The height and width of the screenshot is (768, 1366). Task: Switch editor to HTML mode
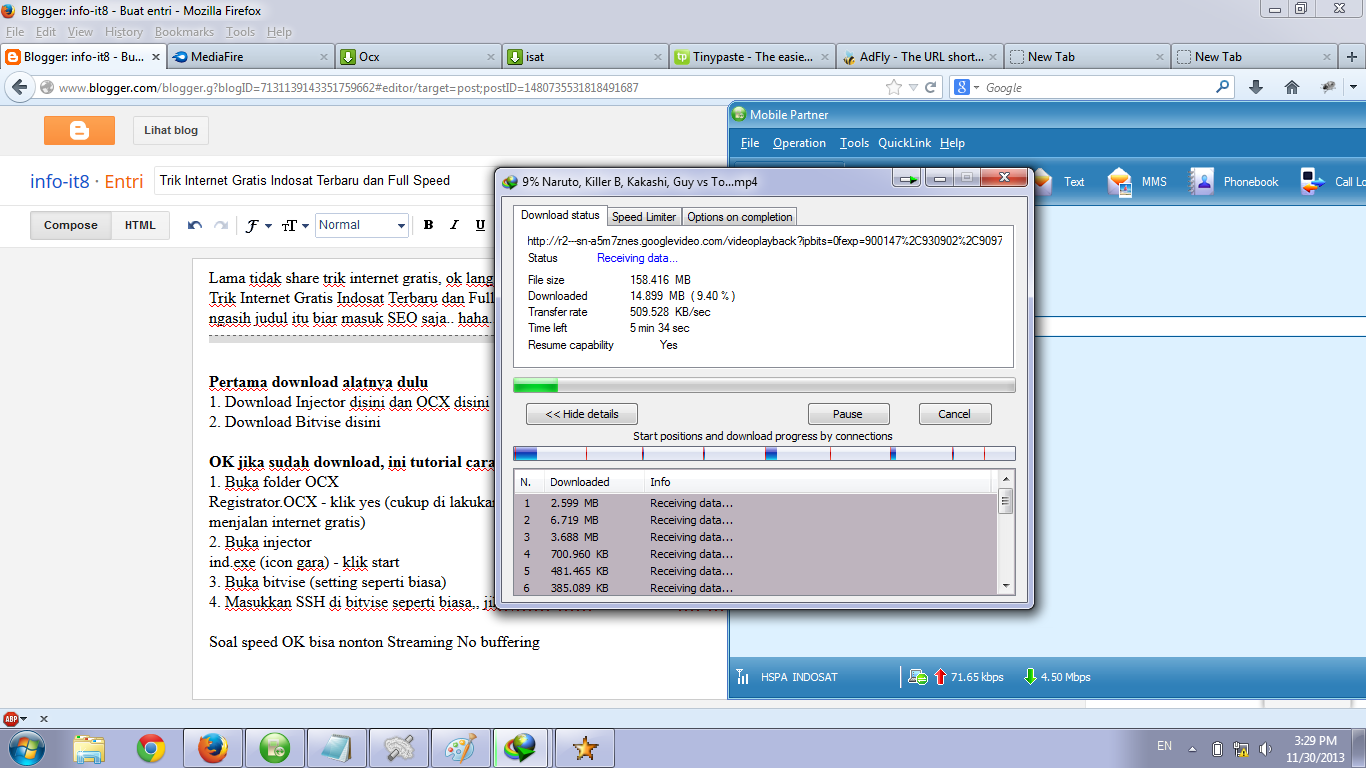[x=140, y=226]
